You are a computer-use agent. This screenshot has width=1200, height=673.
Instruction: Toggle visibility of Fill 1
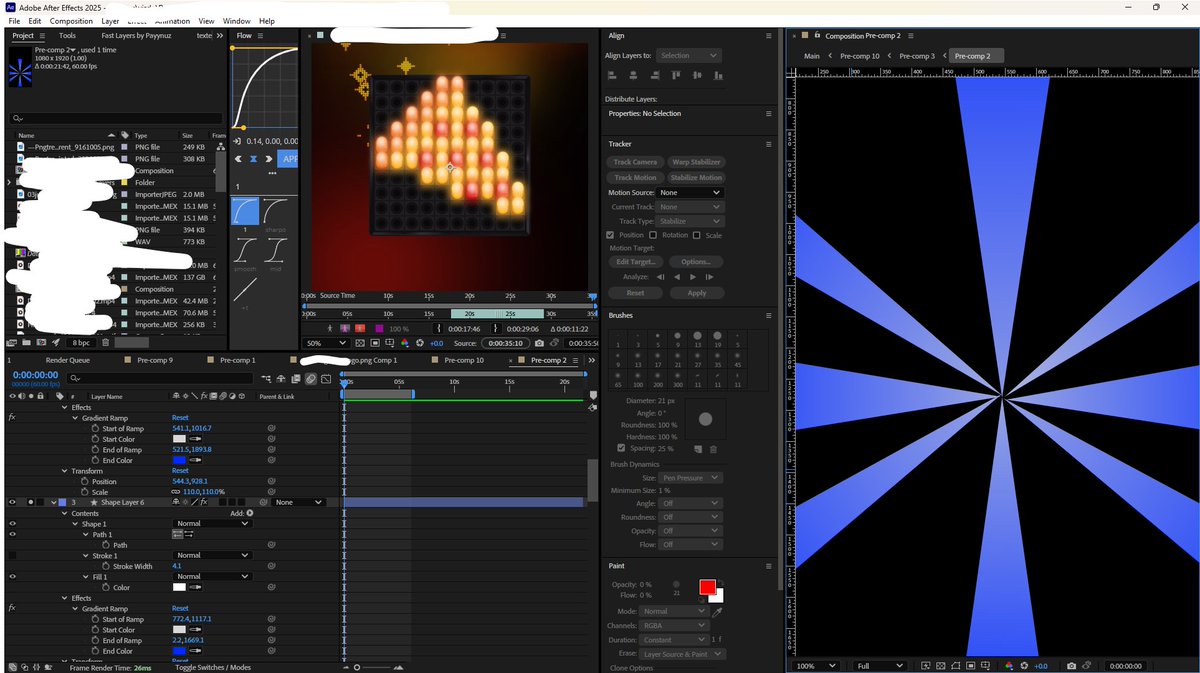click(12, 577)
